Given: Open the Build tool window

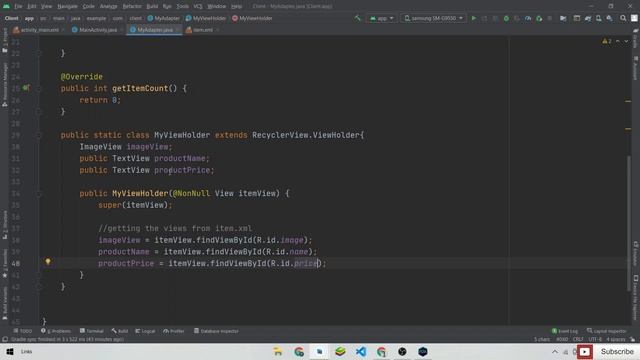Looking at the screenshot, I should 120,331.
